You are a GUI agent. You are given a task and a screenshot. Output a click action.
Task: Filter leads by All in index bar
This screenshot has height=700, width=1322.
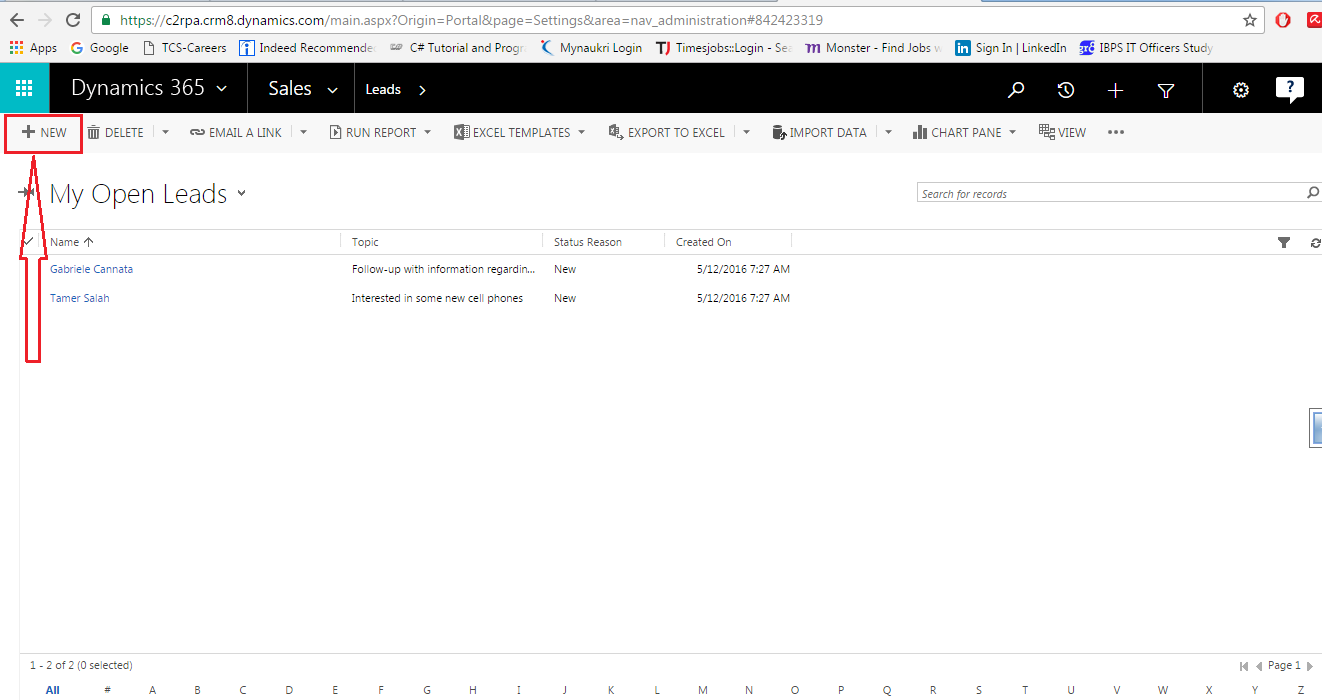tap(53, 690)
